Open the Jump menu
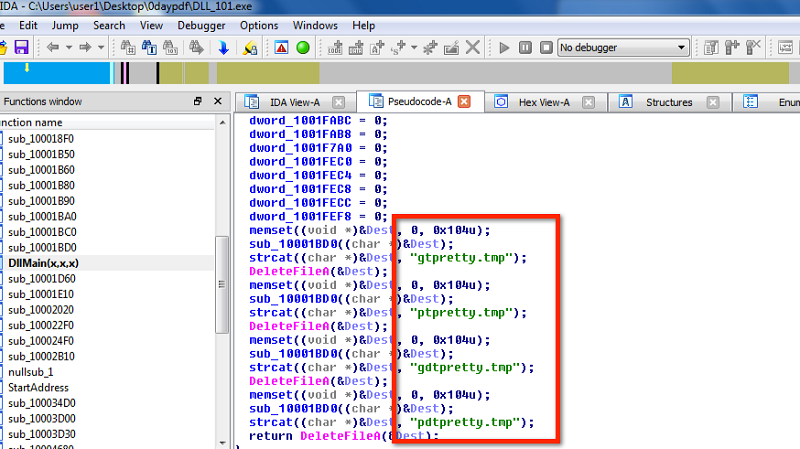Screen dimensions: 800x449 [65, 25]
